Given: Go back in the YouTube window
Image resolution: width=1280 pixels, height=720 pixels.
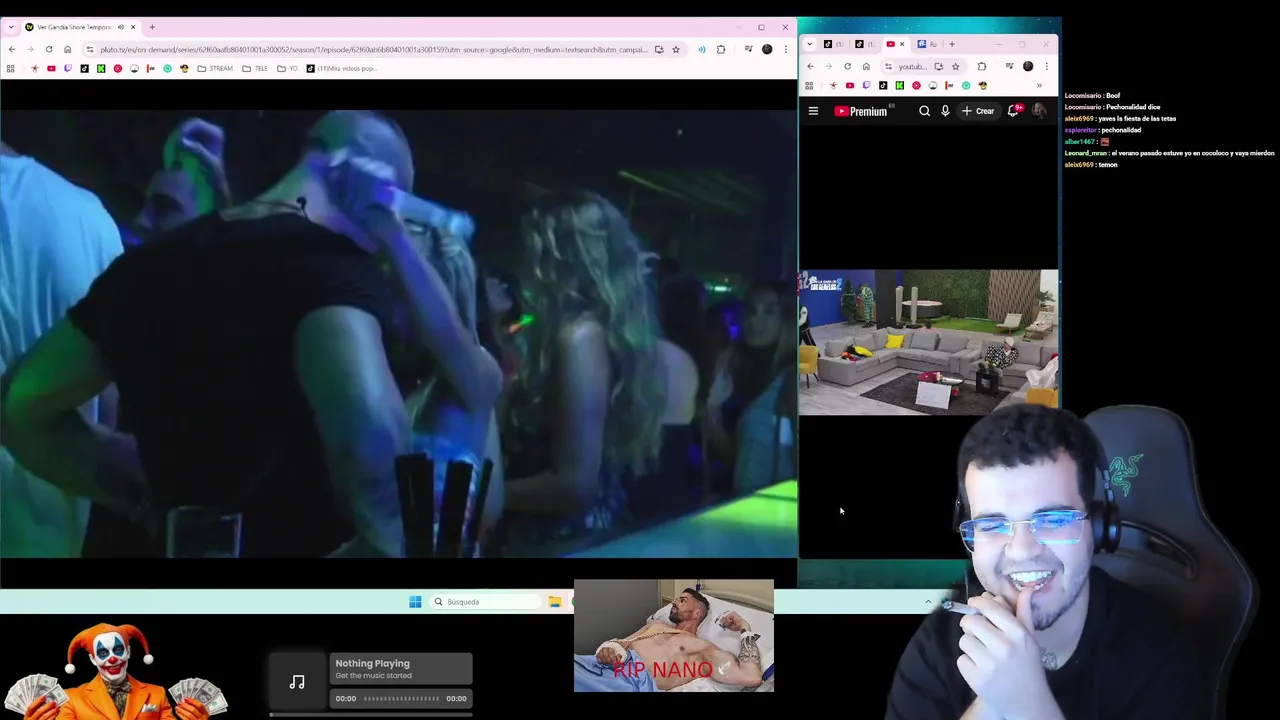Looking at the screenshot, I should coord(810,66).
